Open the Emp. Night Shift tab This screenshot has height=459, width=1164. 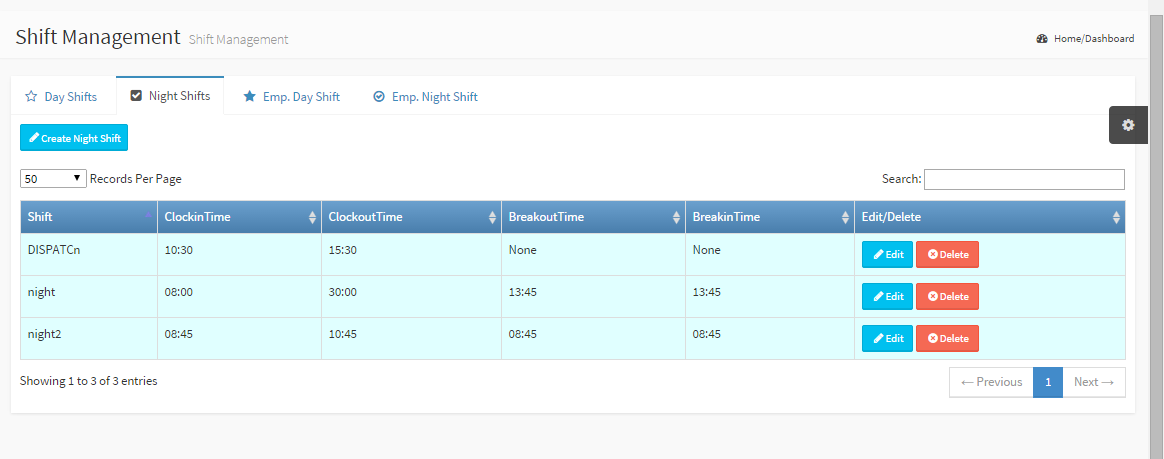425,97
